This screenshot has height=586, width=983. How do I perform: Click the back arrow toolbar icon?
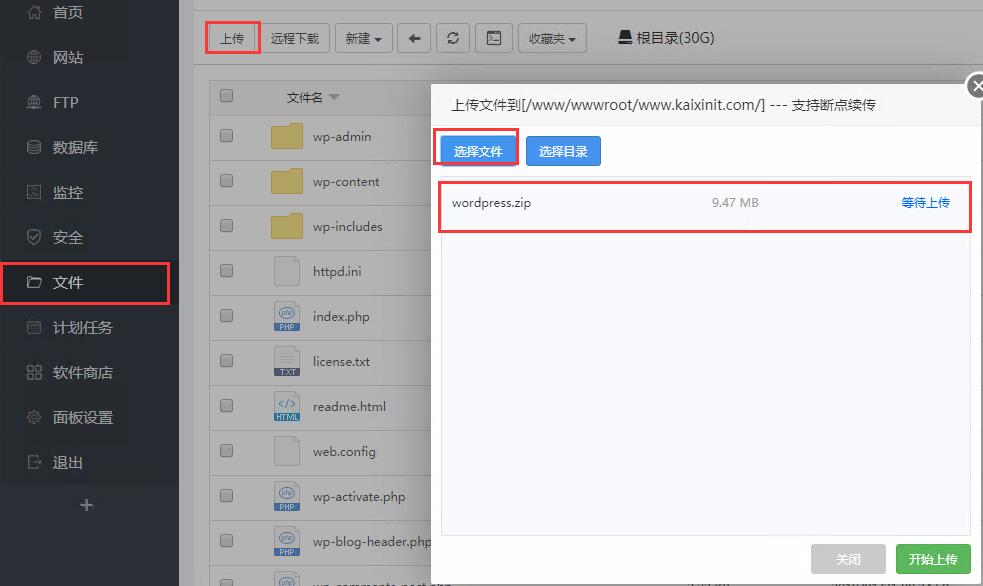click(414, 38)
